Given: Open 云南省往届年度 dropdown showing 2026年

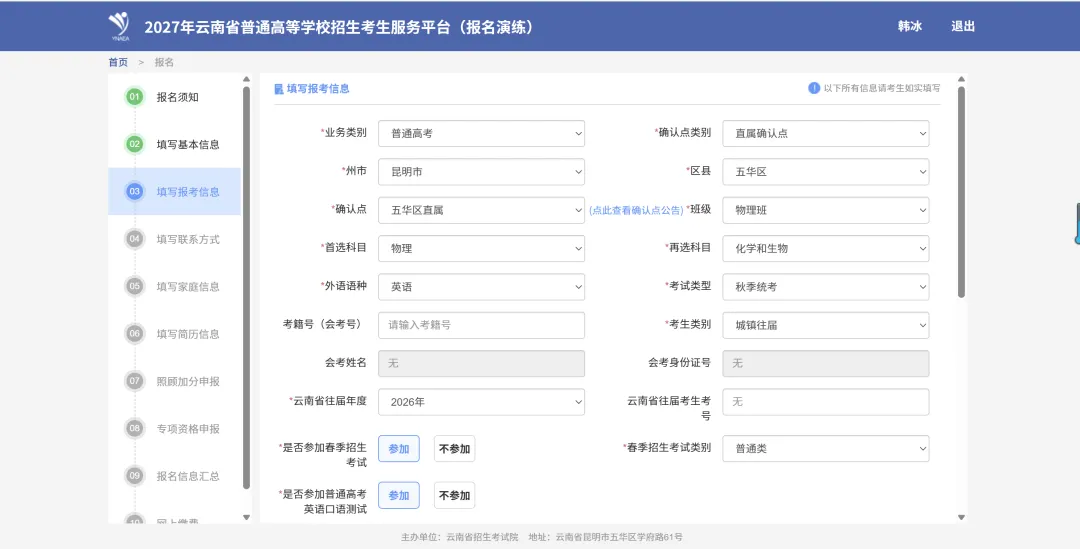Looking at the screenshot, I should [x=481, y=402].
